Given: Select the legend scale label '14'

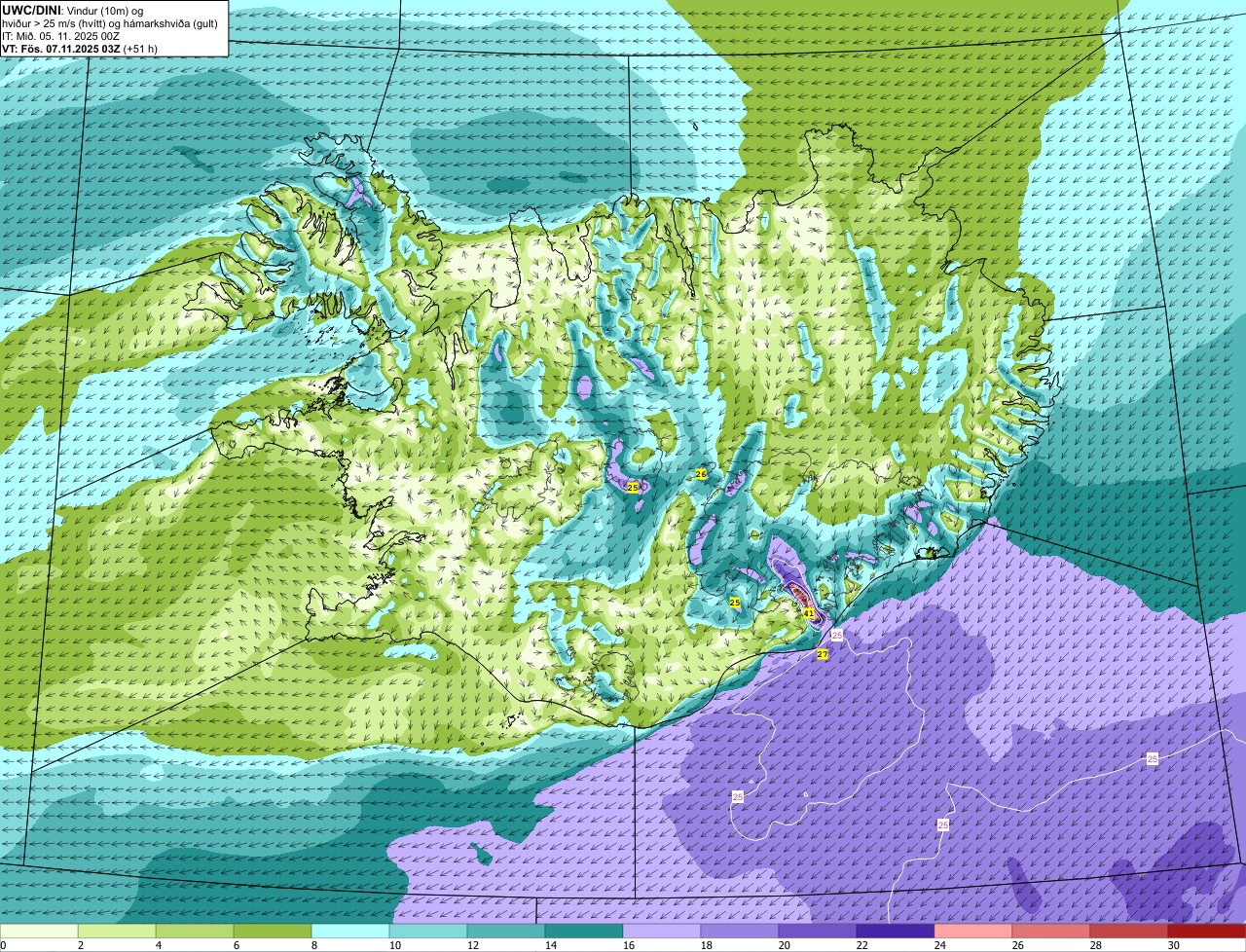Looking at the screenshot, I should [x=550, y=945].
